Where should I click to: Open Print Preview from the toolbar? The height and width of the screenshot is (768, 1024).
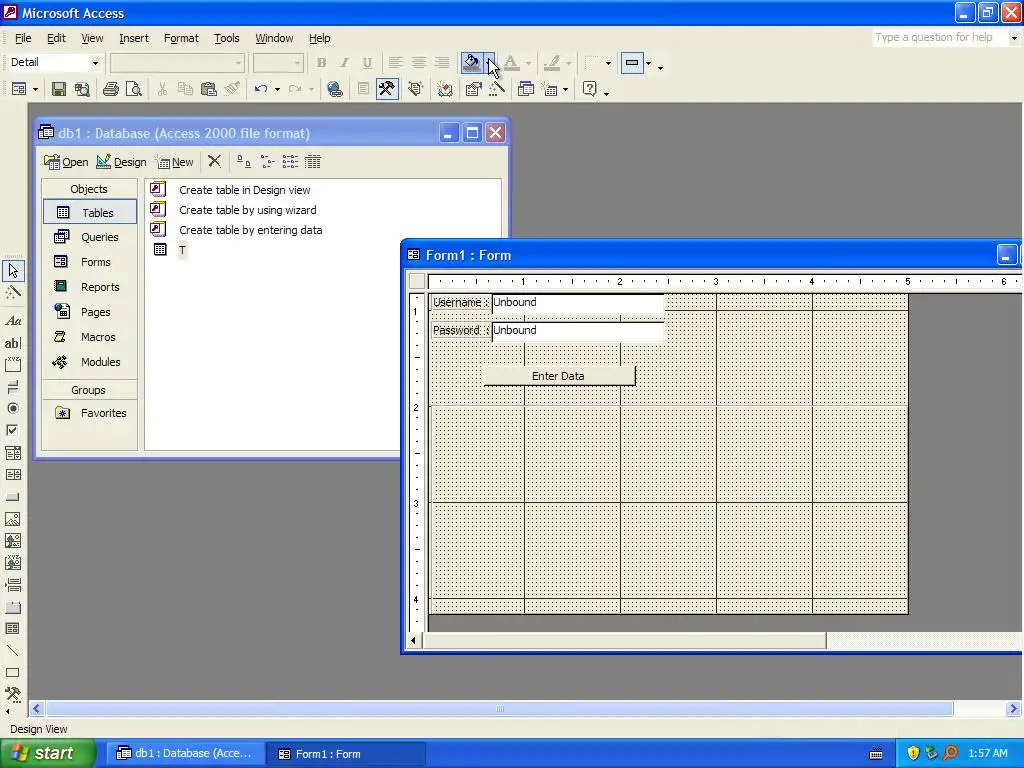[x=134, y=89]
